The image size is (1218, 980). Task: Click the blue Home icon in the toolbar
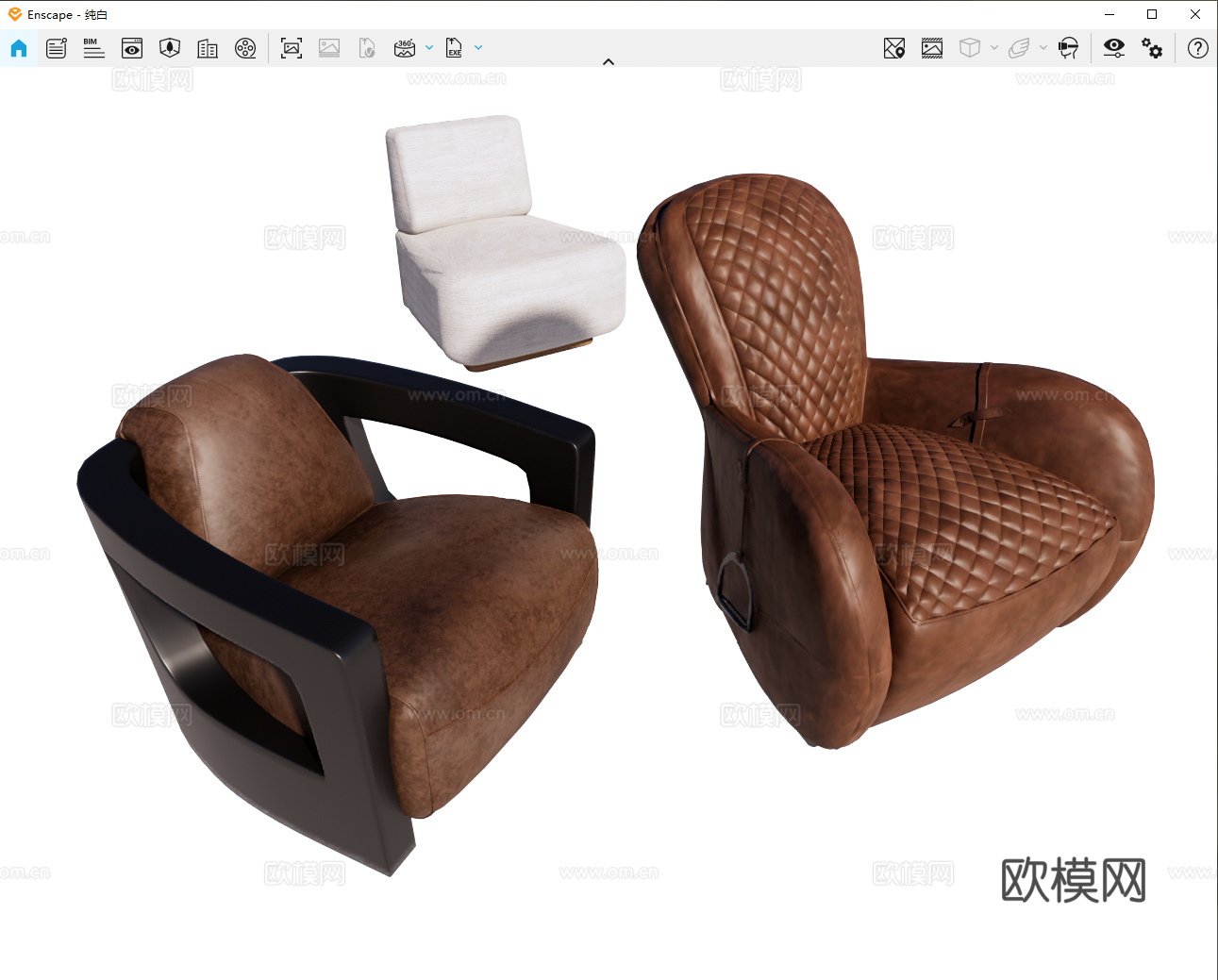(x=19, y=48)
